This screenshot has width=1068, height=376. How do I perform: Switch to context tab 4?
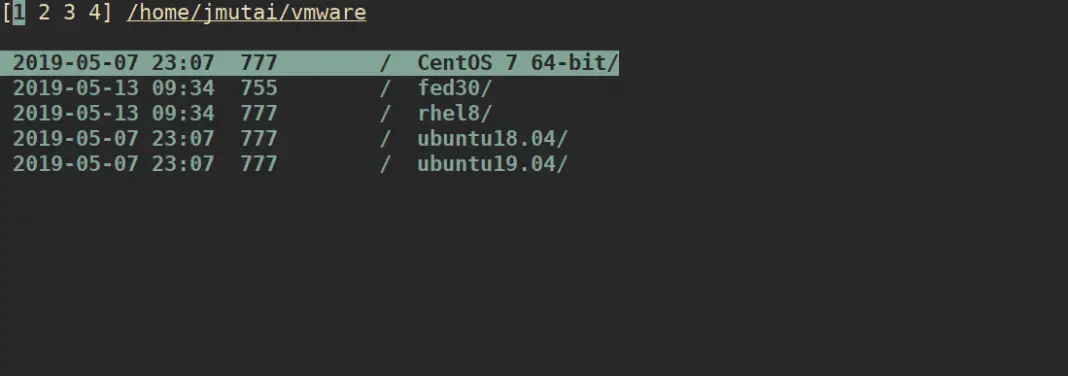tap(95, 13)
